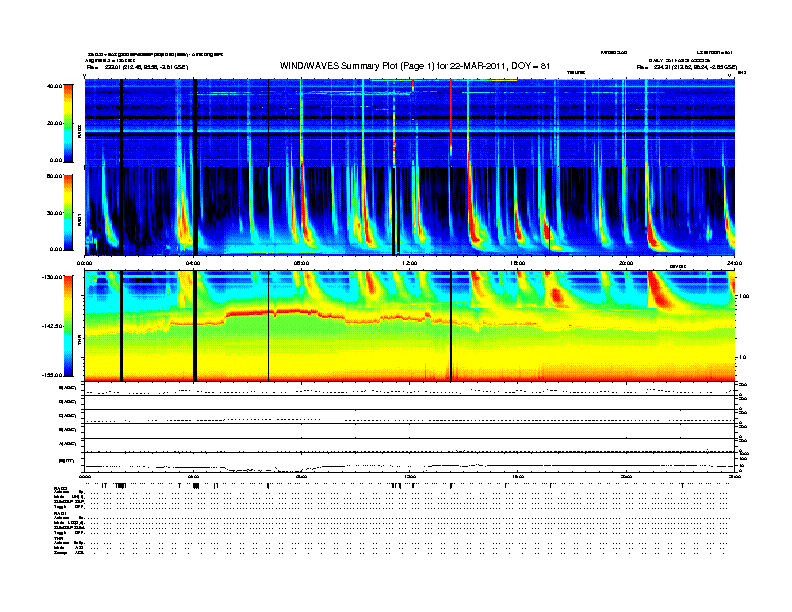Click the 04:00 tick under RAD1 panel

193,263
